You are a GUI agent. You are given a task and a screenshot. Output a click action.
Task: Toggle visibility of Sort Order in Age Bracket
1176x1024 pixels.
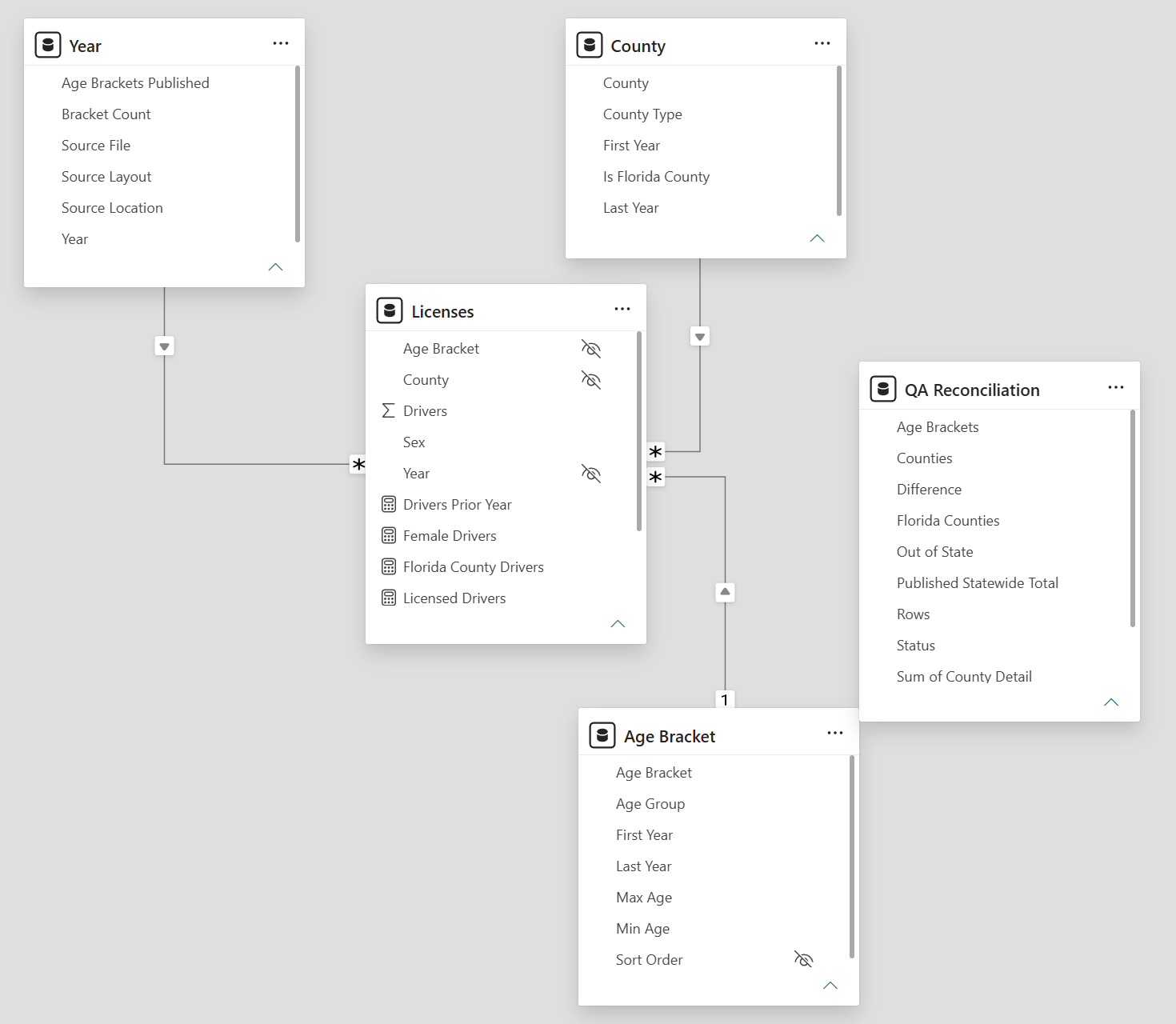(803, 959)
